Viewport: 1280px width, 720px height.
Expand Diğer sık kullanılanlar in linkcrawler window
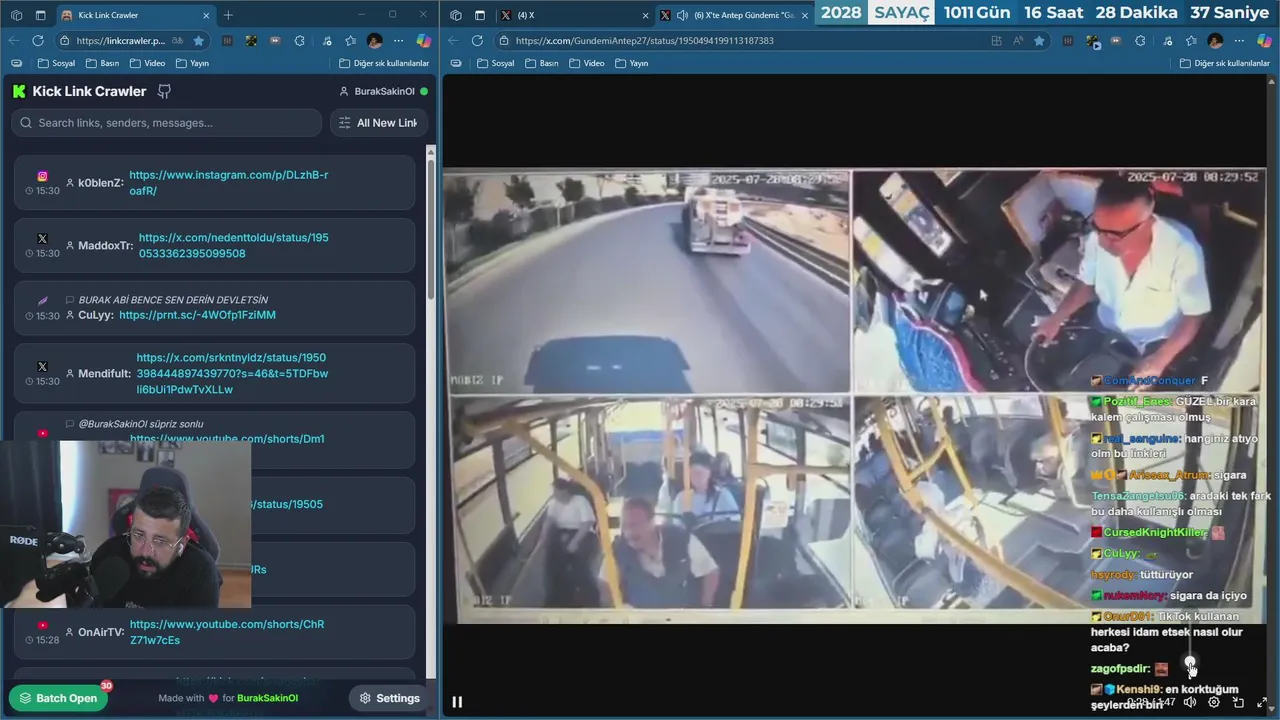[x=384, y=63]
